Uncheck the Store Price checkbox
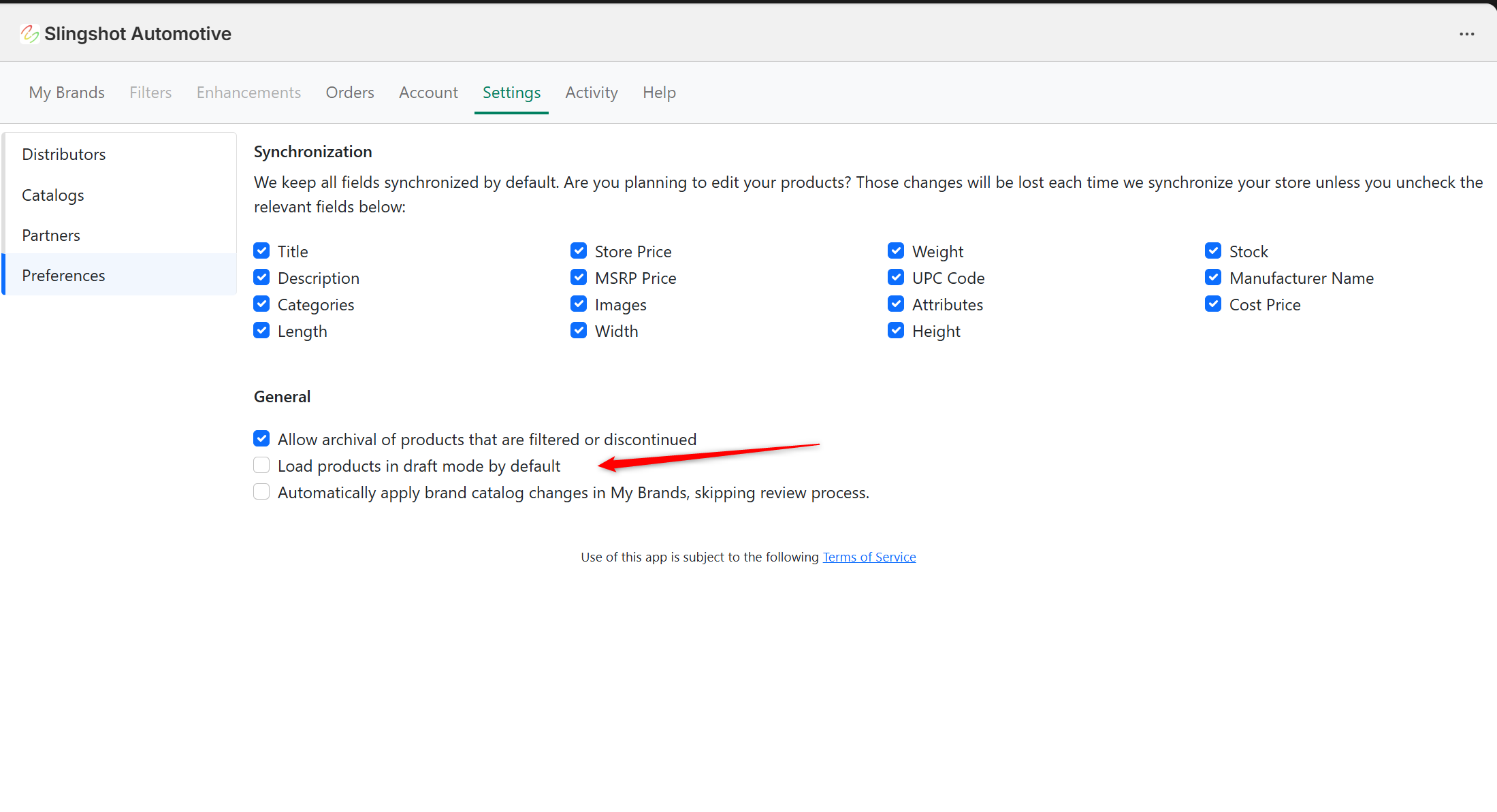Screen dimensions: 1497x812 pyautogui.click(x=579, y=251)
